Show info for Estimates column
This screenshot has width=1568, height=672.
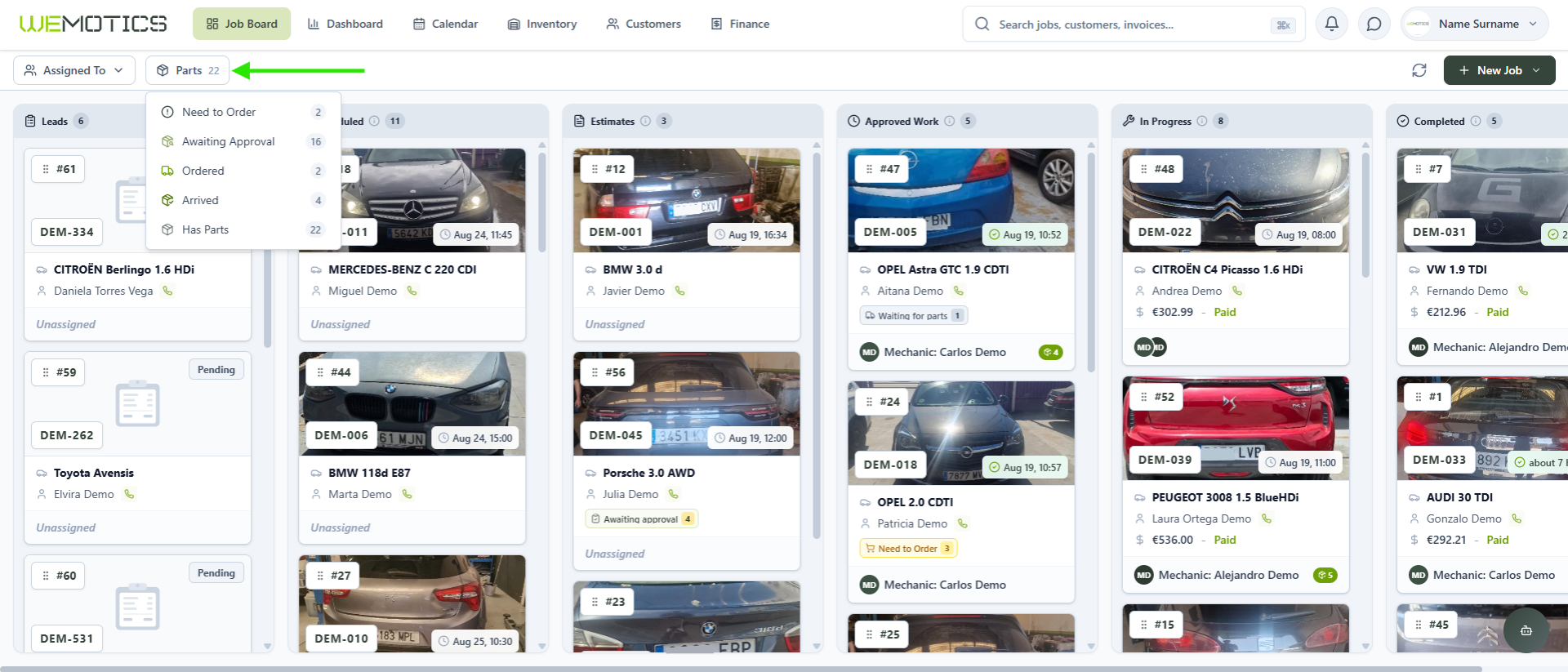(645, 121)
